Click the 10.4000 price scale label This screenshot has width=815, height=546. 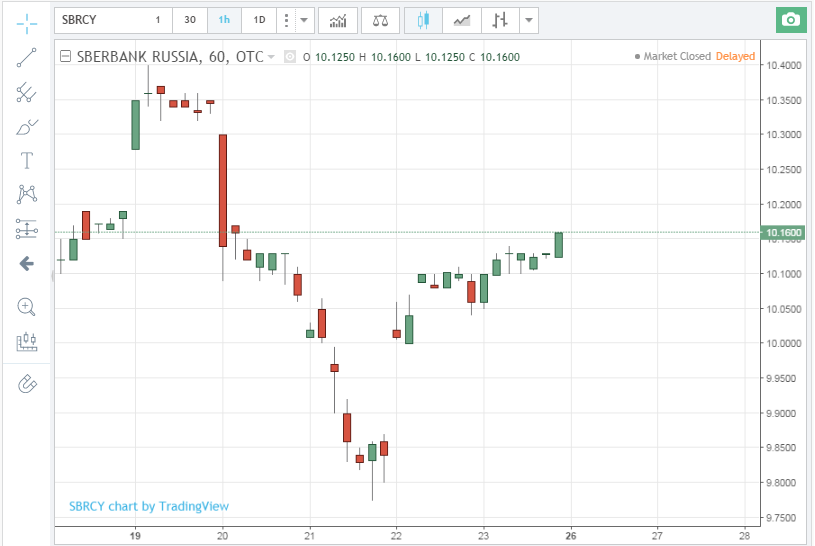[x=784, y=65]
